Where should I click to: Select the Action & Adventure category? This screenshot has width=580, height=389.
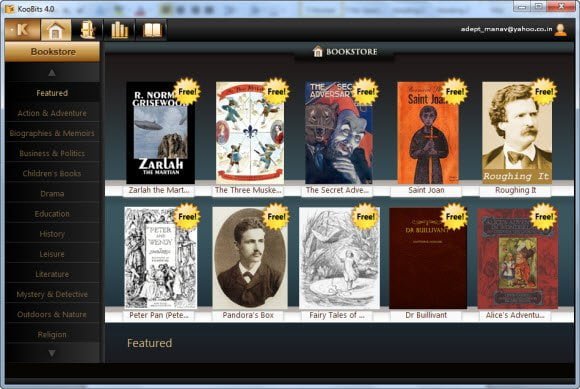tap(53, 113)
